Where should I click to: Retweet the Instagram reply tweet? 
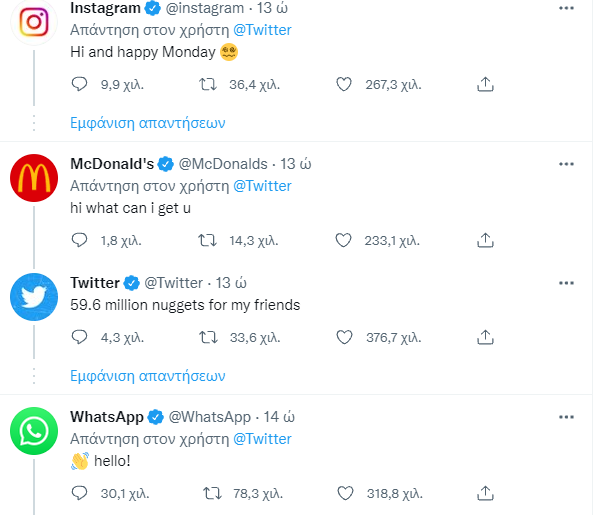pyautogui.click(x=207, y=86)
